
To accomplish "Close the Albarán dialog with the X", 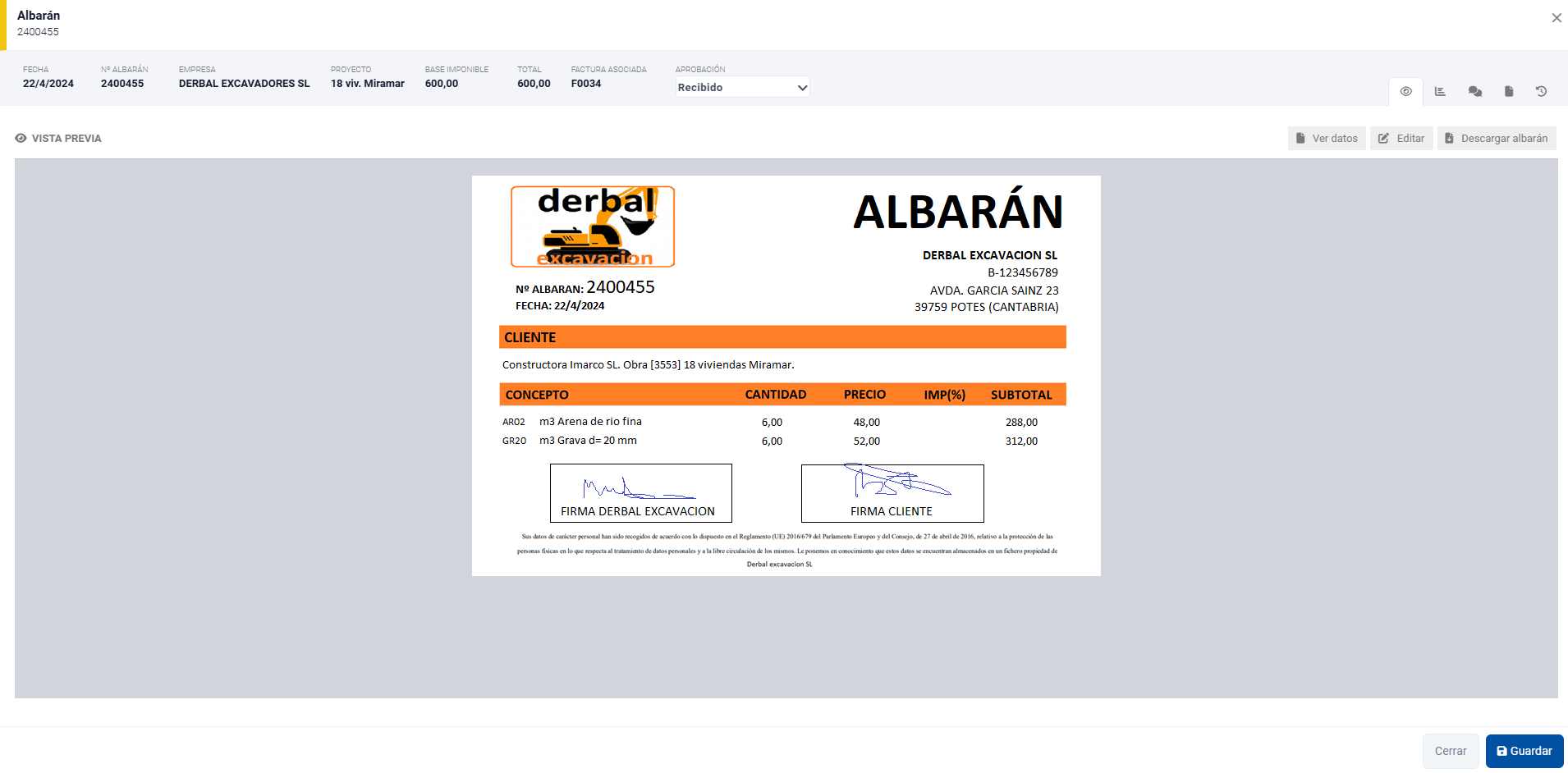I will [x=1556, y=17].
